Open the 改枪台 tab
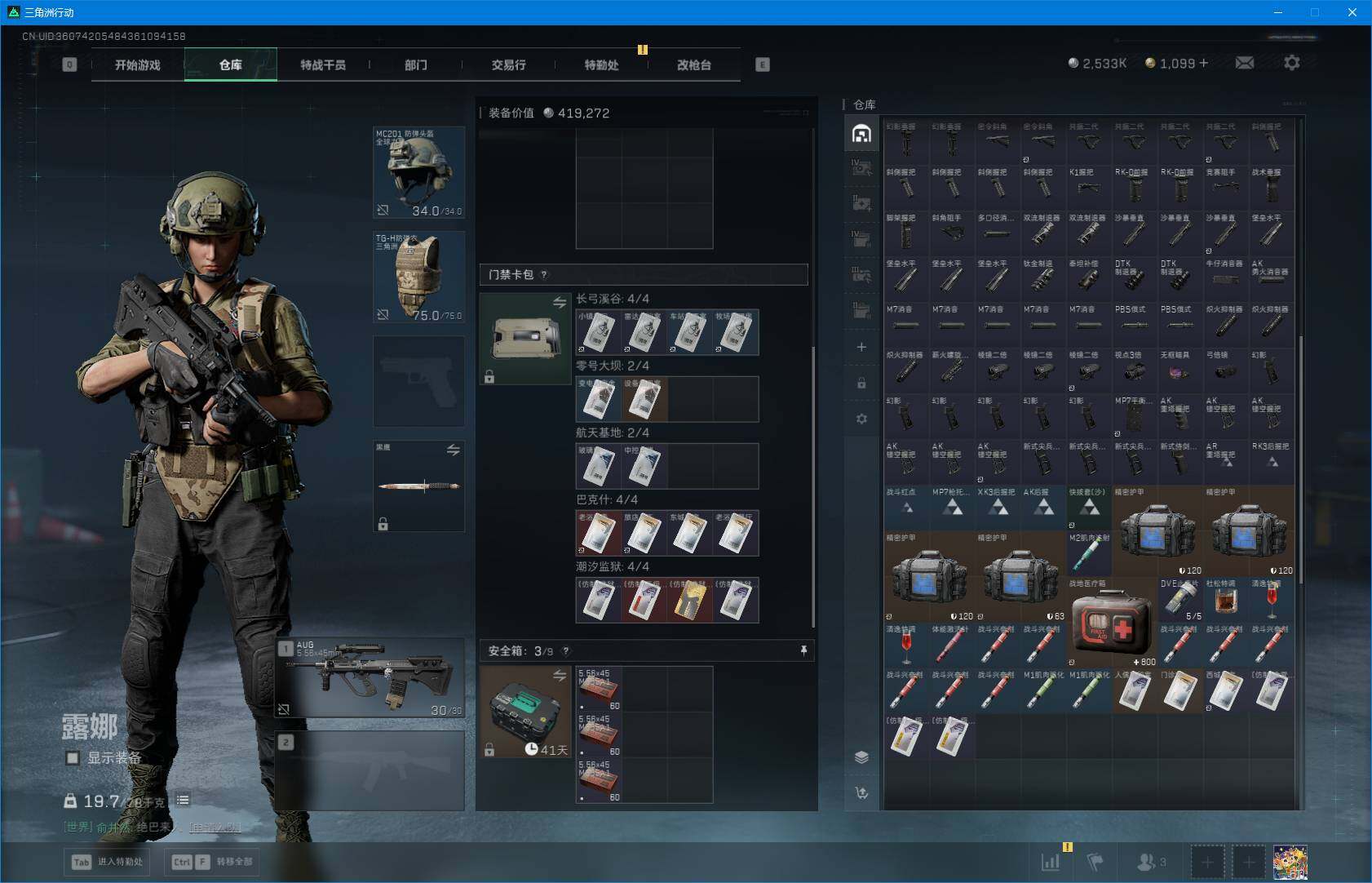1372x883 pixels. 694,64
